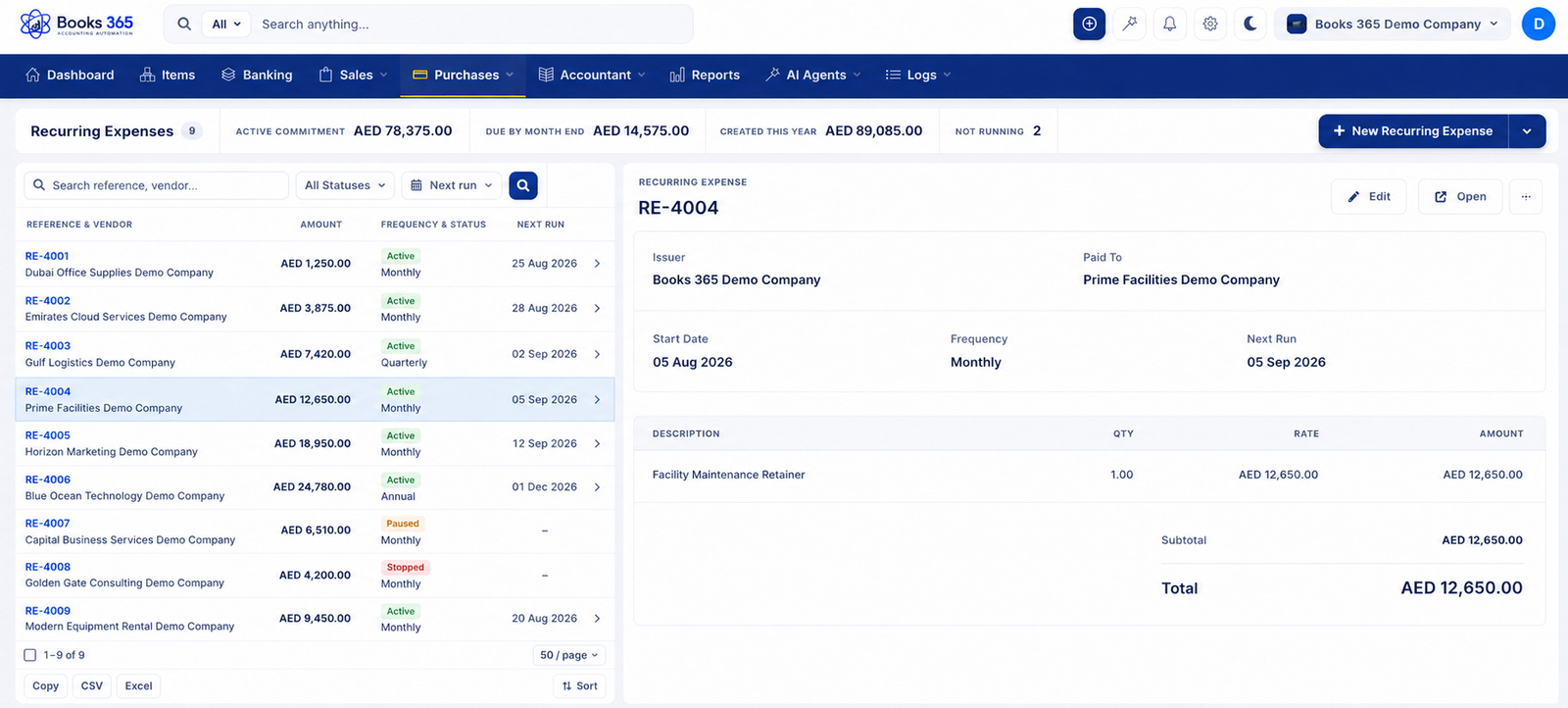Open the settings gear icon
Image resolution: width=1568 pixels, height=708 pixels.
(1210, 25)
